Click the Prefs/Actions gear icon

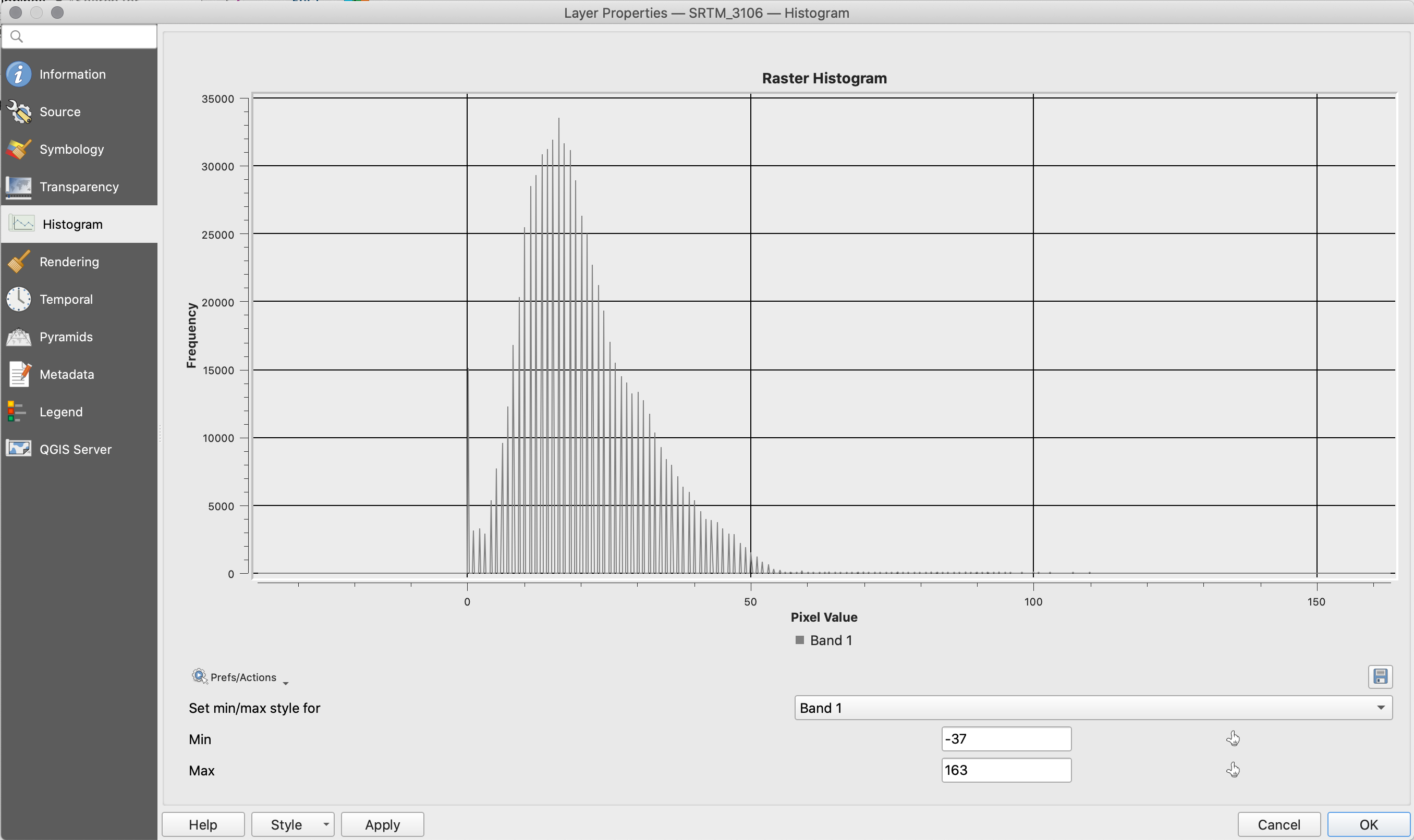(199, 676)
